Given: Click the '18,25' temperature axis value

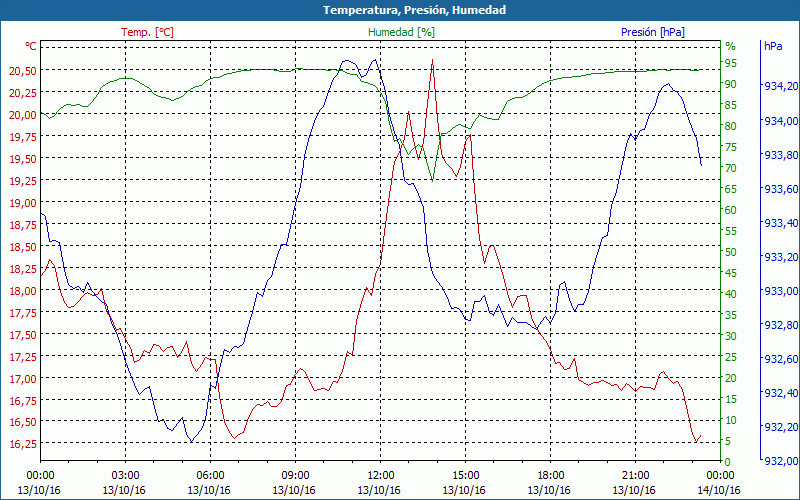Looking at the screenshot, I should pyautogui.click(x=23, y=269).
